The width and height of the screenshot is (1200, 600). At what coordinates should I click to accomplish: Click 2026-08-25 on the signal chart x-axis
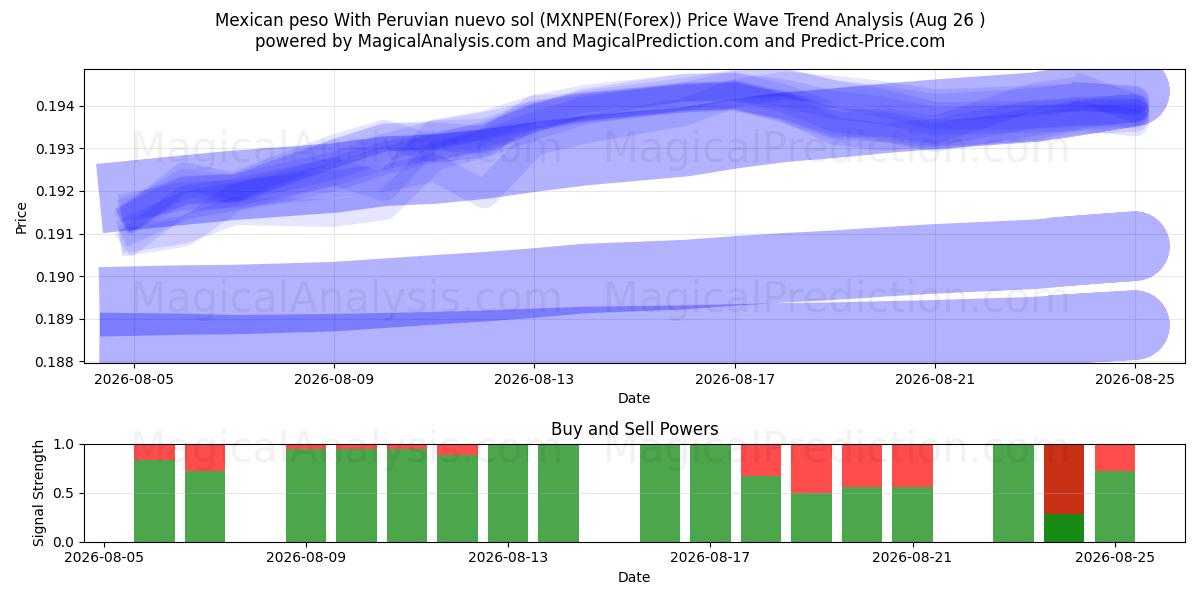click(1115, 558)
